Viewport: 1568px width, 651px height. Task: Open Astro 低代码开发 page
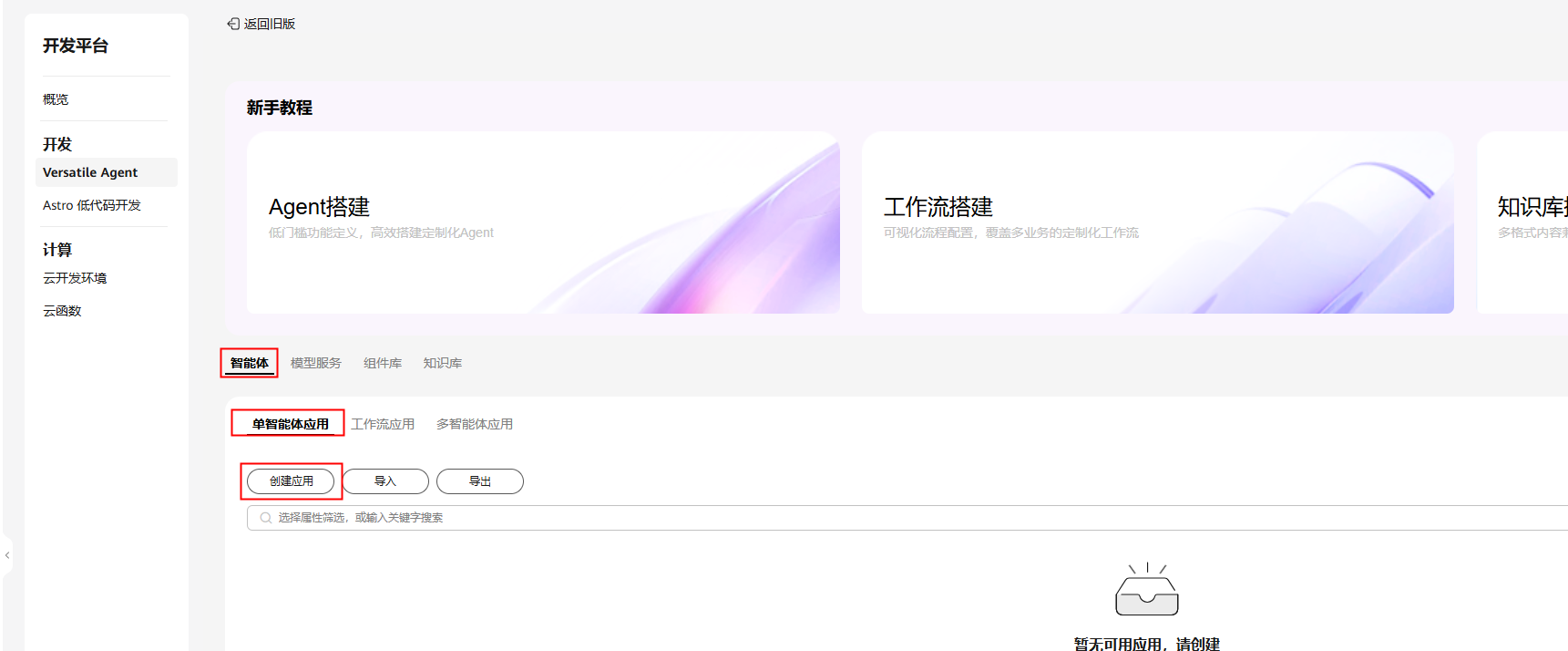coord(92,205)
